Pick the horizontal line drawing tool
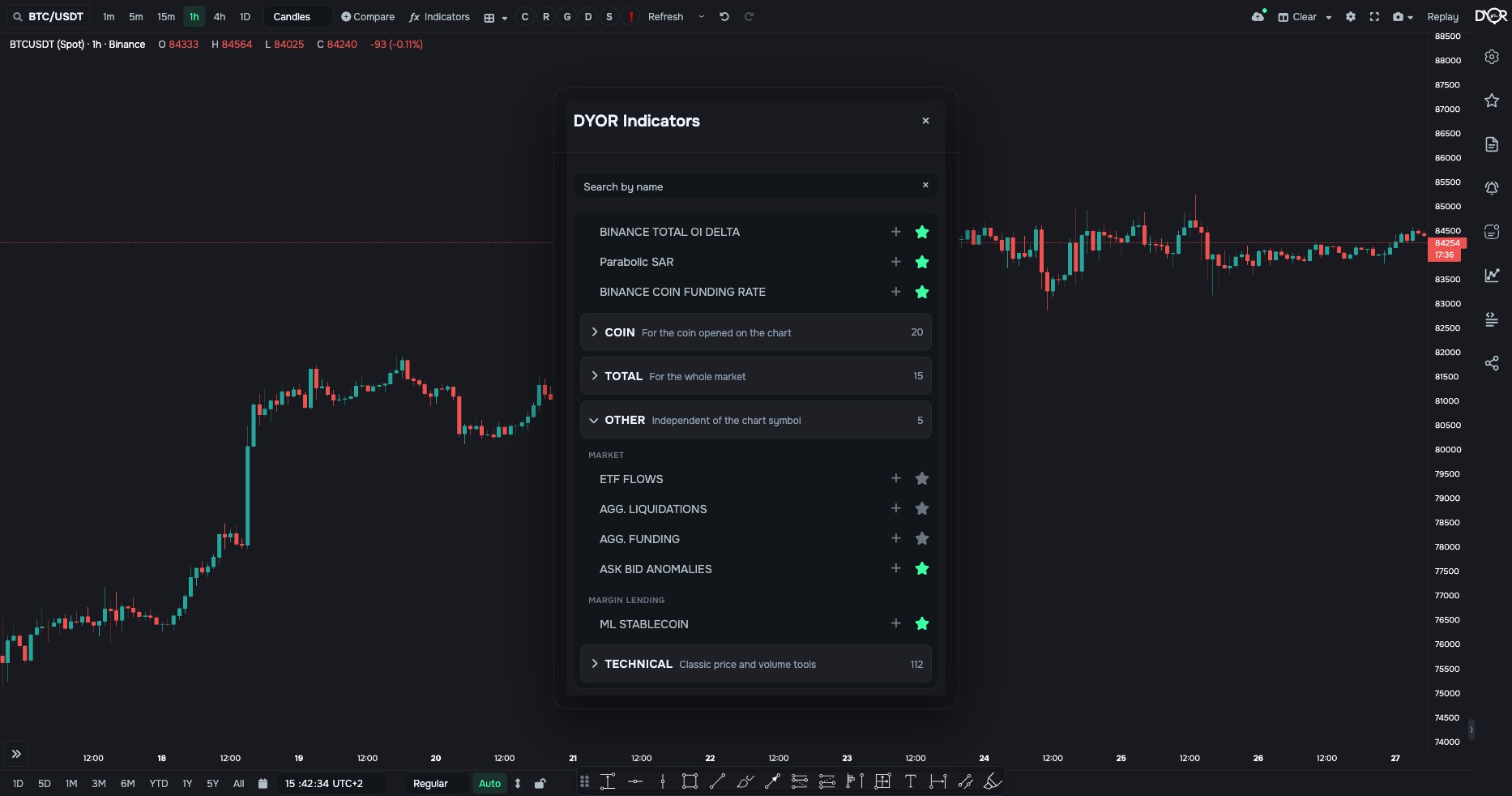The height and width of the screenshot is (796, 1512). (635, 782)
